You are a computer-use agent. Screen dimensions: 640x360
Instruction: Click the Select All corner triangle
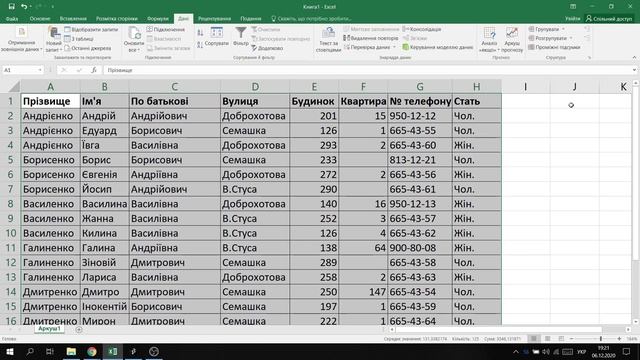tap(14, 87)
